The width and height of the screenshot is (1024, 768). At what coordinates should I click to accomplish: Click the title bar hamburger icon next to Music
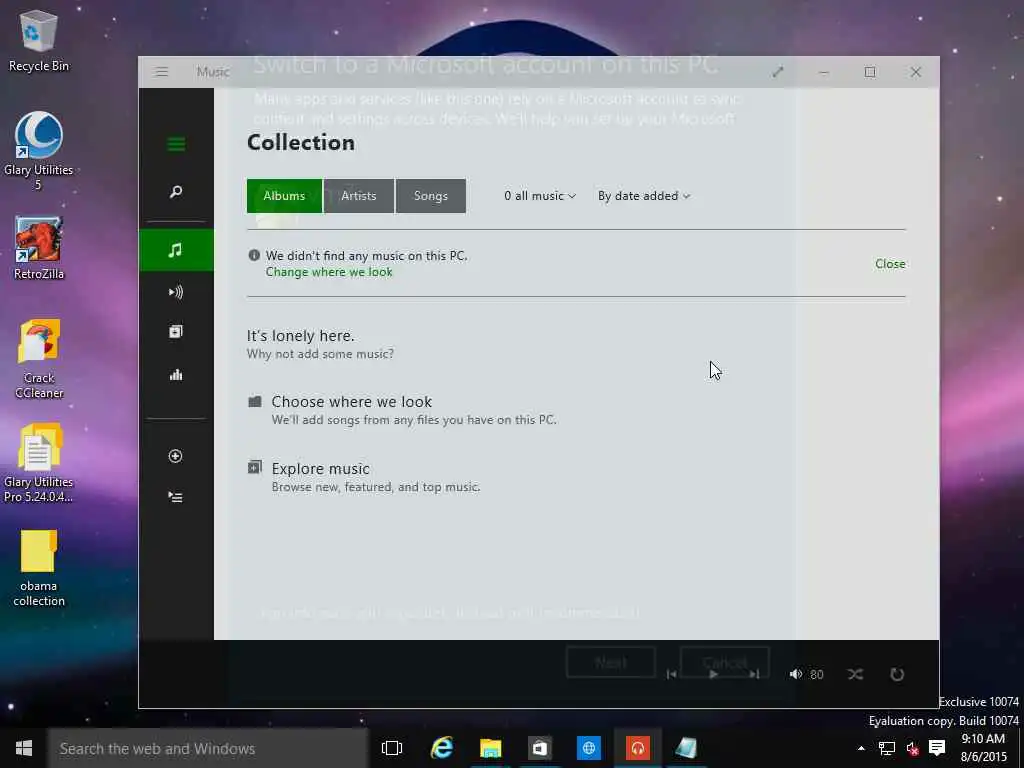[161, 72]
